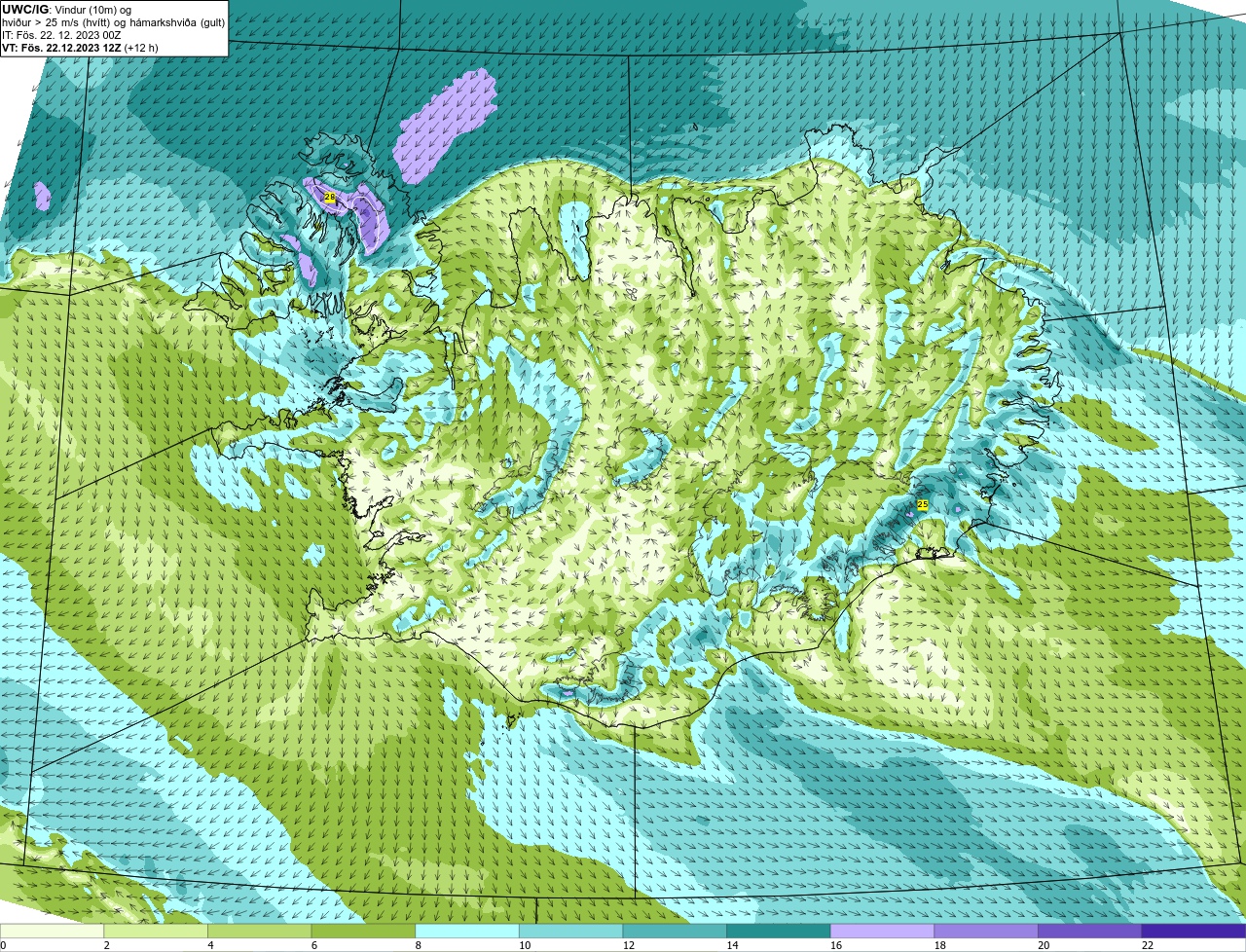The width and height of the screenshot is (1246, 952).
Task: Click the 0–2 palest legend color swatch
Action: [53, 931]
